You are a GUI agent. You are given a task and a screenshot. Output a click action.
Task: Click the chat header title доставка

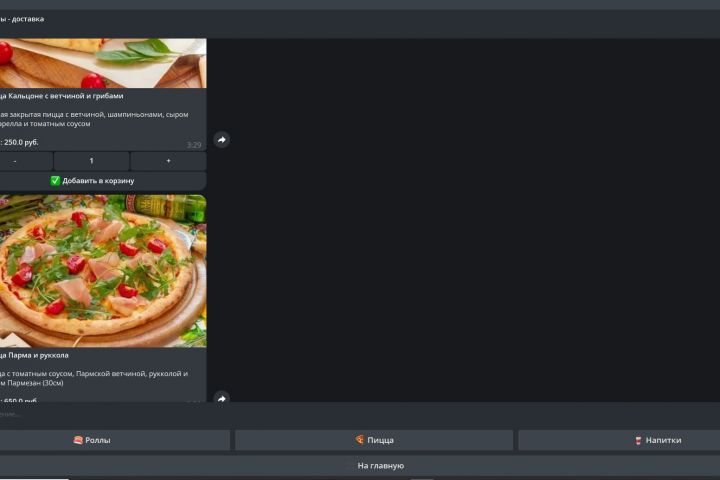(x=28, y=19)
